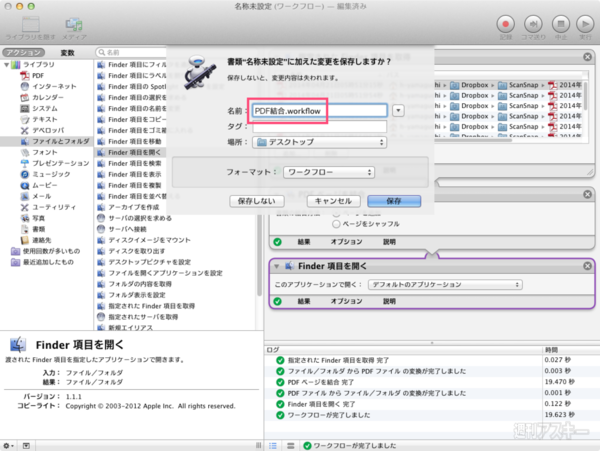Select the ページをシャッフル radio button
The image size is (600, 451).
tap(336, 224)
